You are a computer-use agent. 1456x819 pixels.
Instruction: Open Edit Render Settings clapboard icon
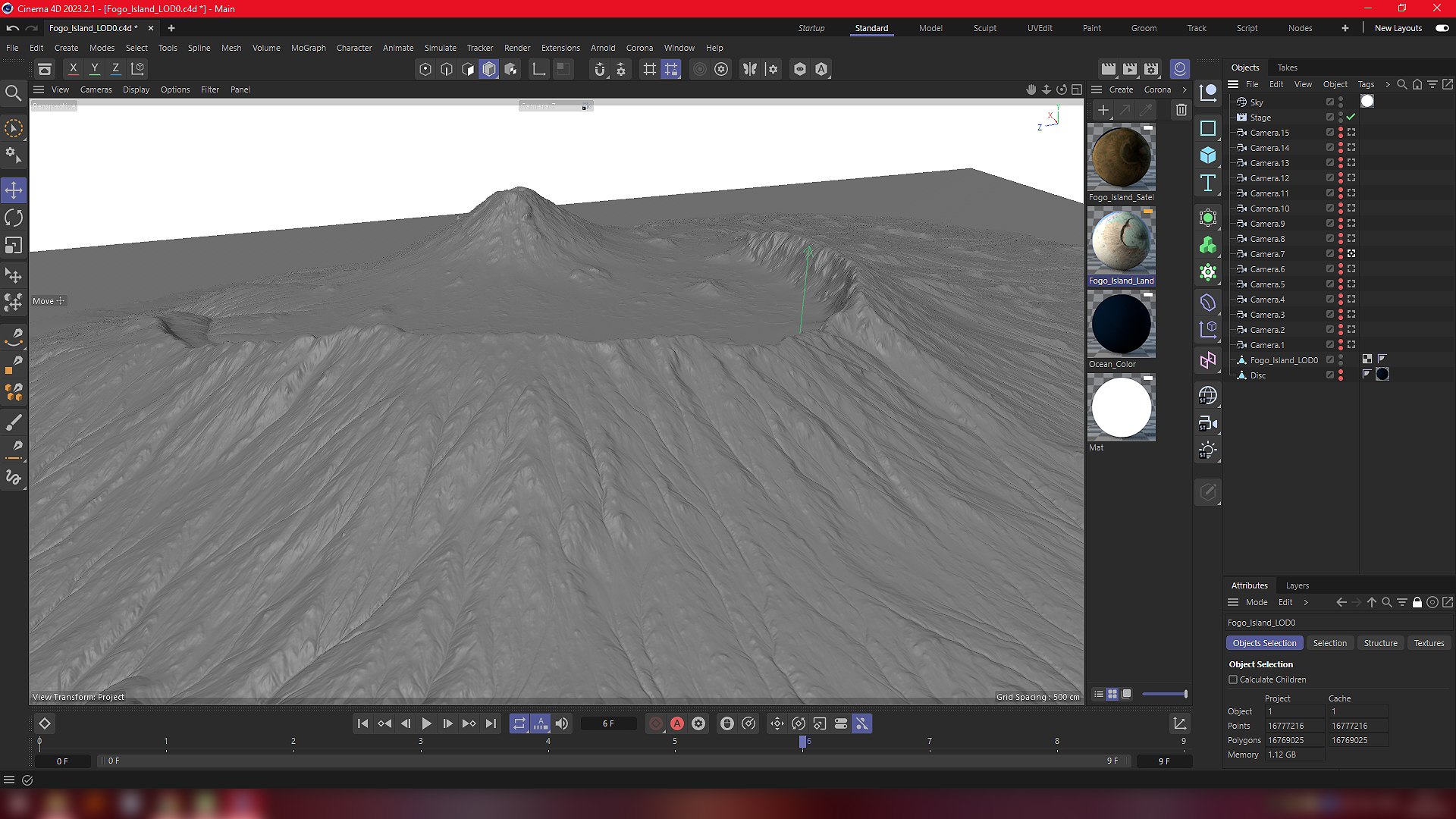coord(1151,69)
